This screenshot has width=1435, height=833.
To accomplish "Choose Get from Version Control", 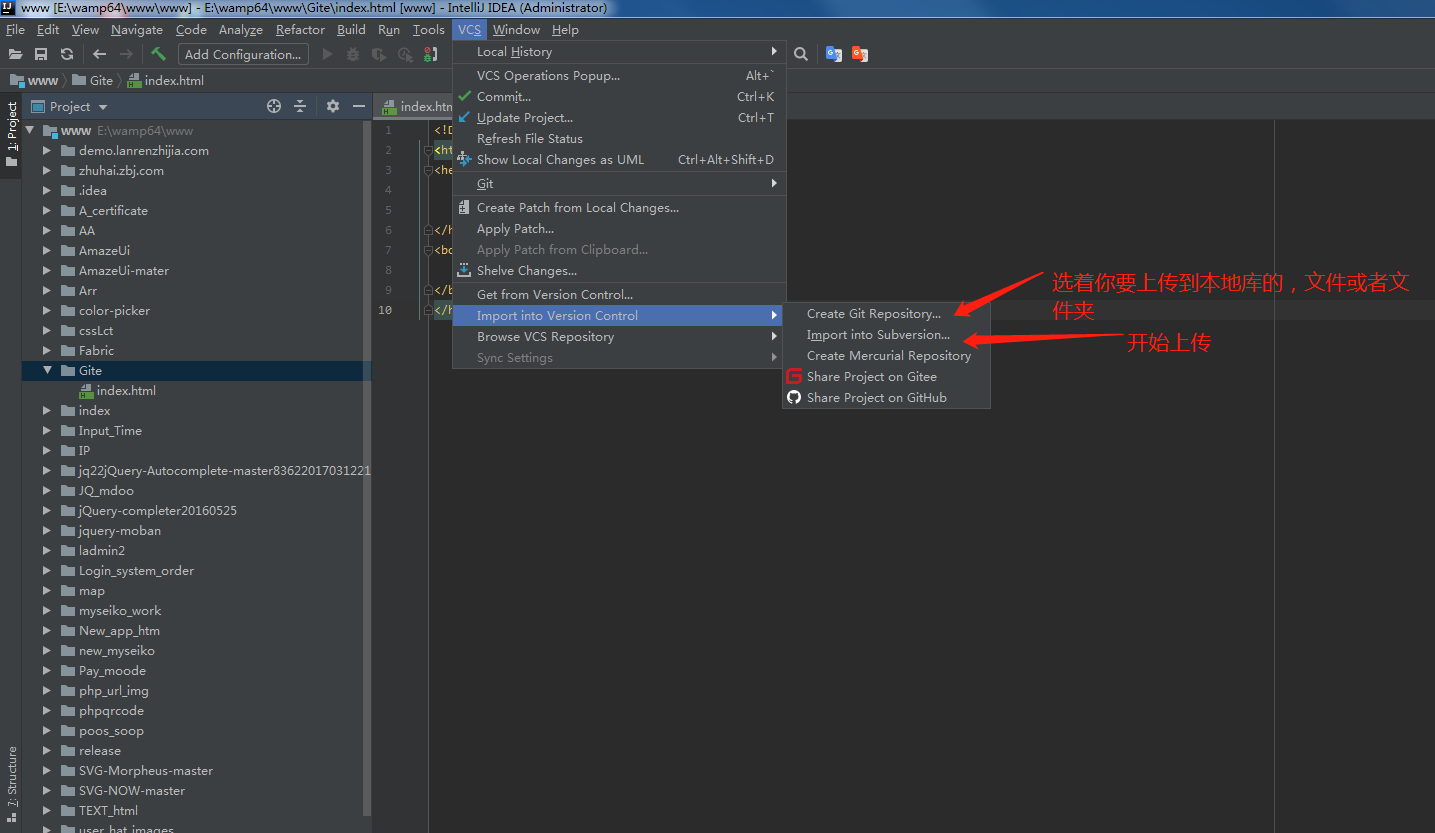I will tap(619, 294).
